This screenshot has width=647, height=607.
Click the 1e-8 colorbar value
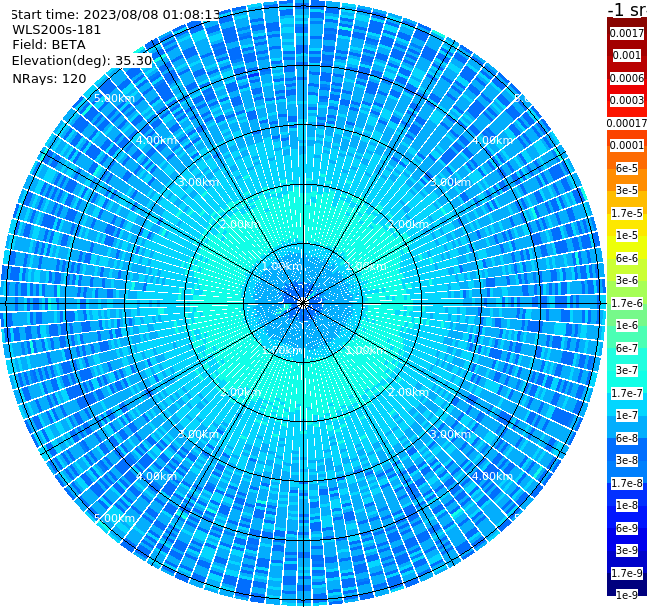coord(627,505)
